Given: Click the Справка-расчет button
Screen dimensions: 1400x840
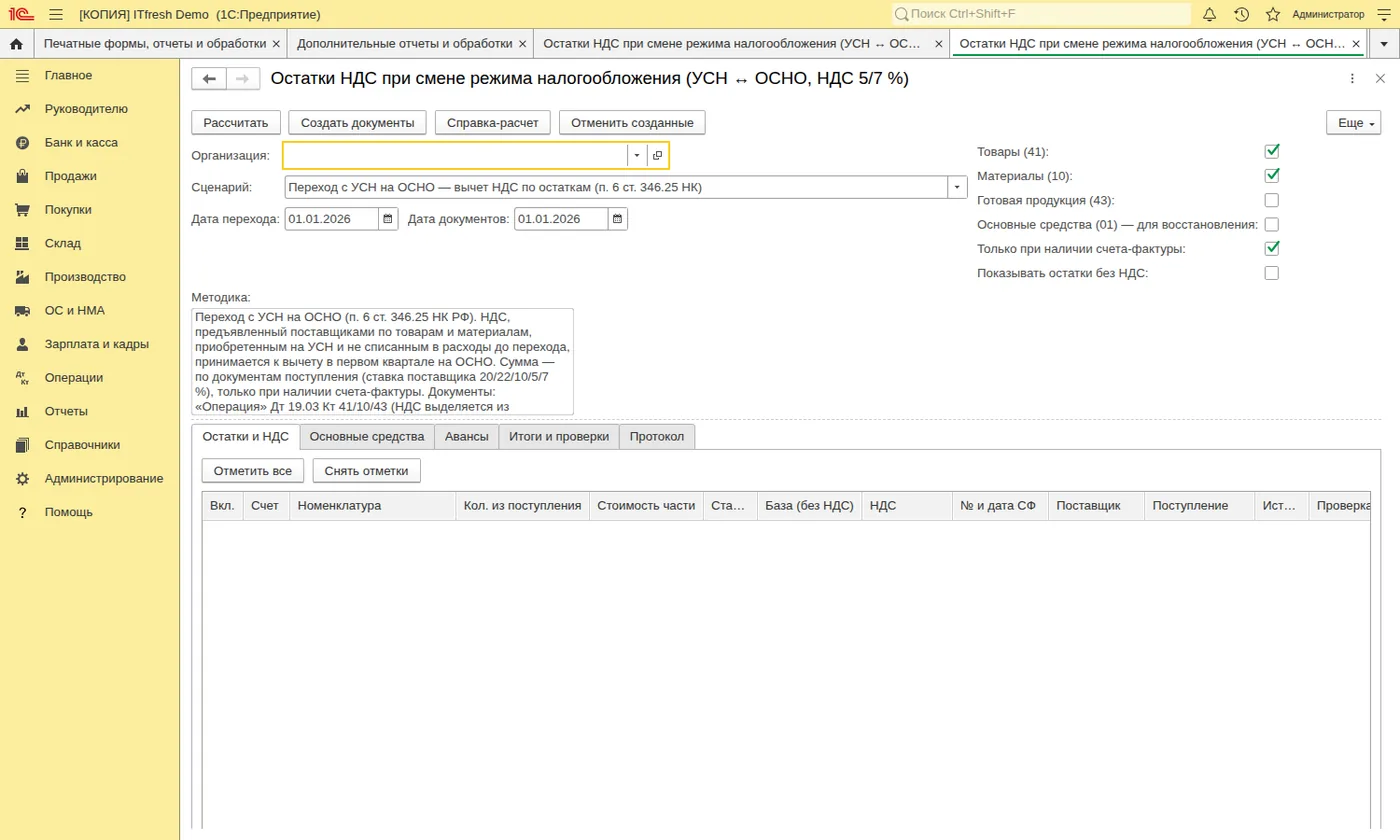Looking at the screenshot, I should click(493, 122).
